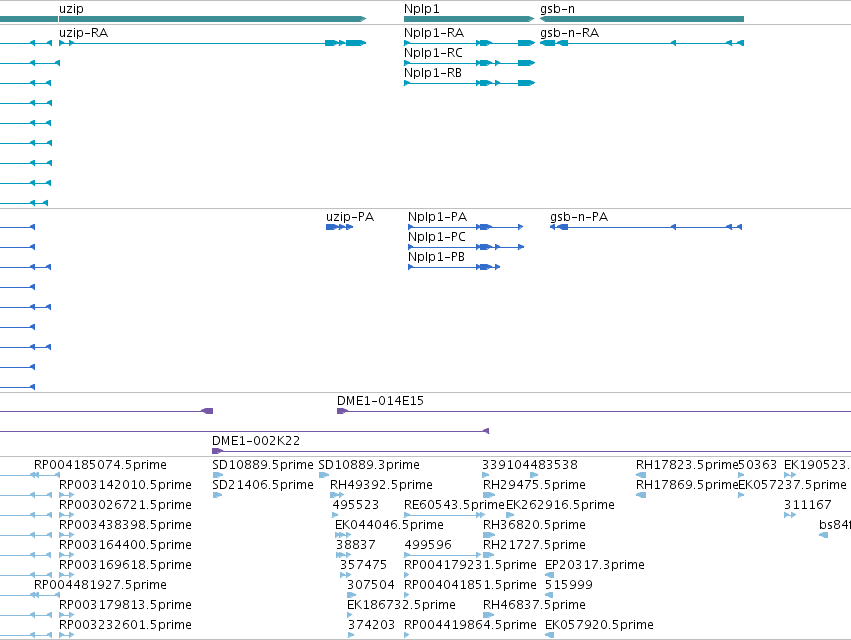Click the EP20317.3prime EST label
Image resolution: width=851 pixels, height=640 pixels.
point(595,565)
